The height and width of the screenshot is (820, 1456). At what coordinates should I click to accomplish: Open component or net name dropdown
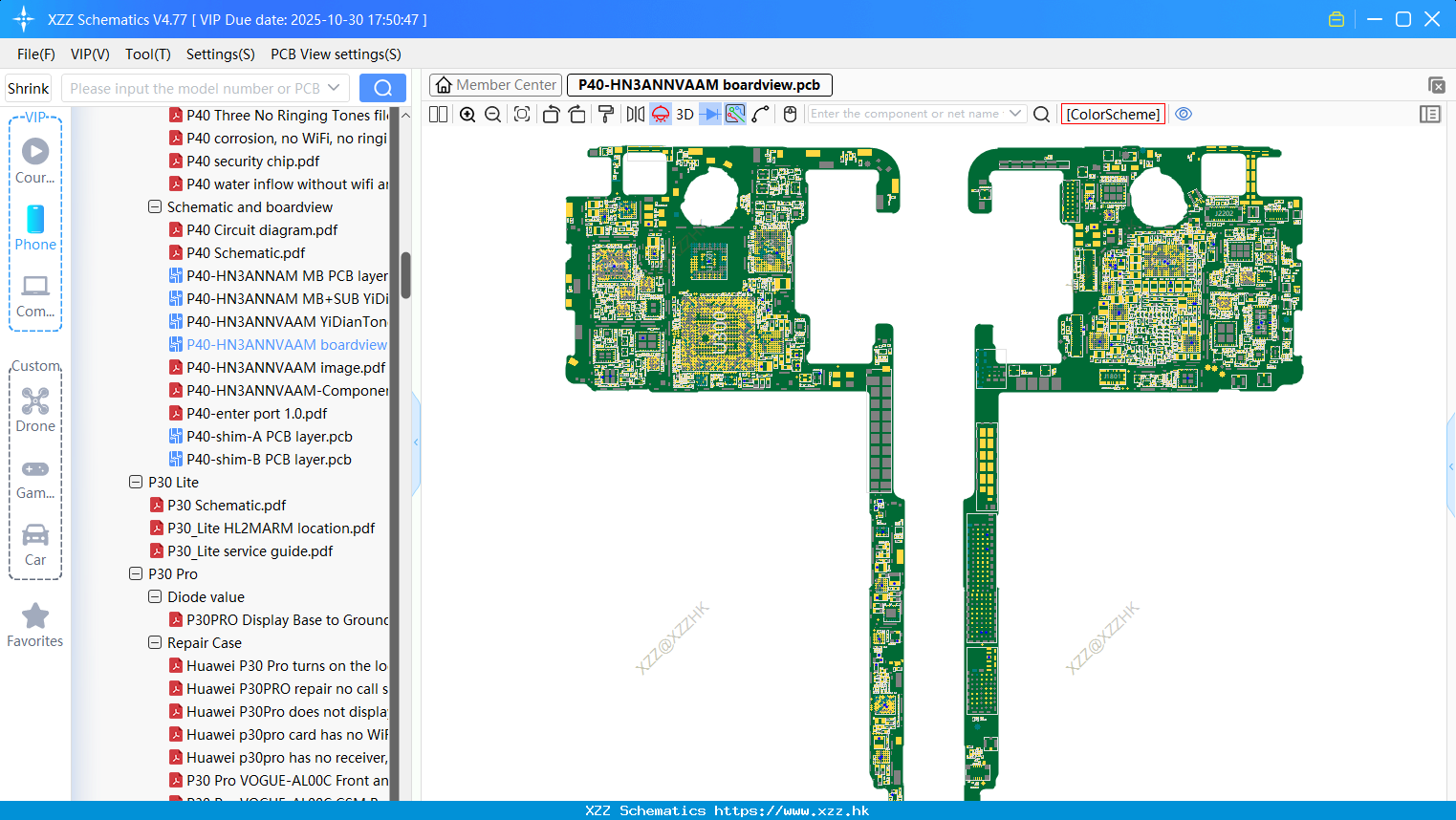click(1015, 114)
